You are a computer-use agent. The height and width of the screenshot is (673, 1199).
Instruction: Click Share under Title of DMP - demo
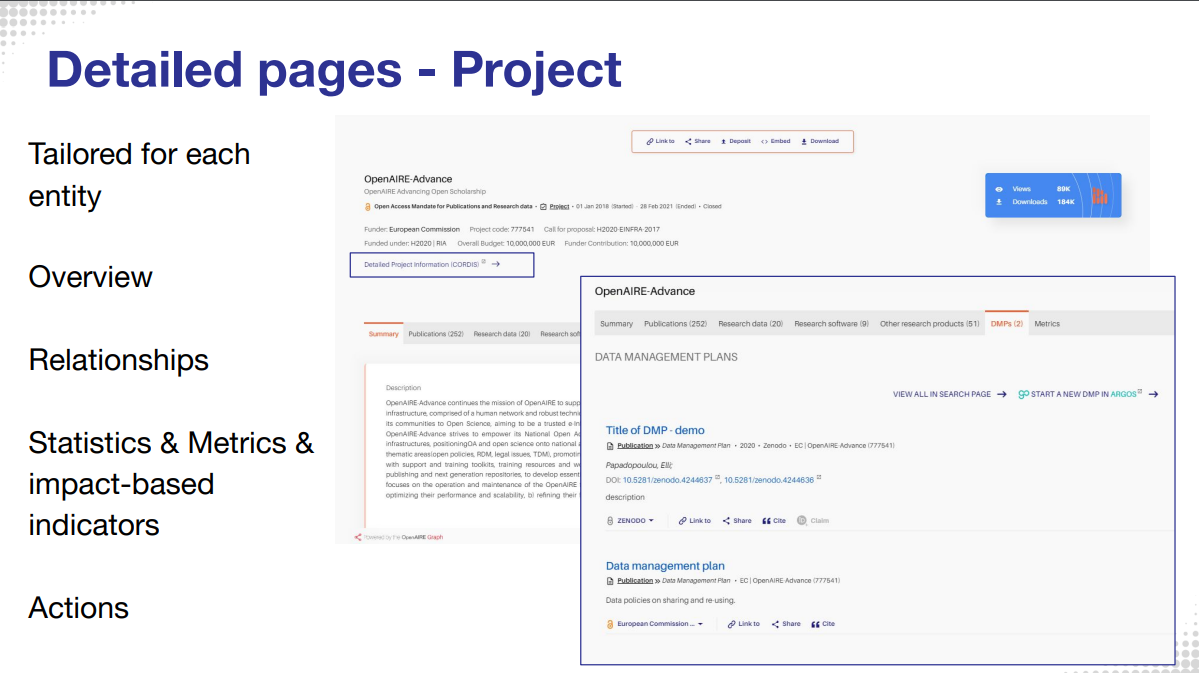[x=737, y=521]
